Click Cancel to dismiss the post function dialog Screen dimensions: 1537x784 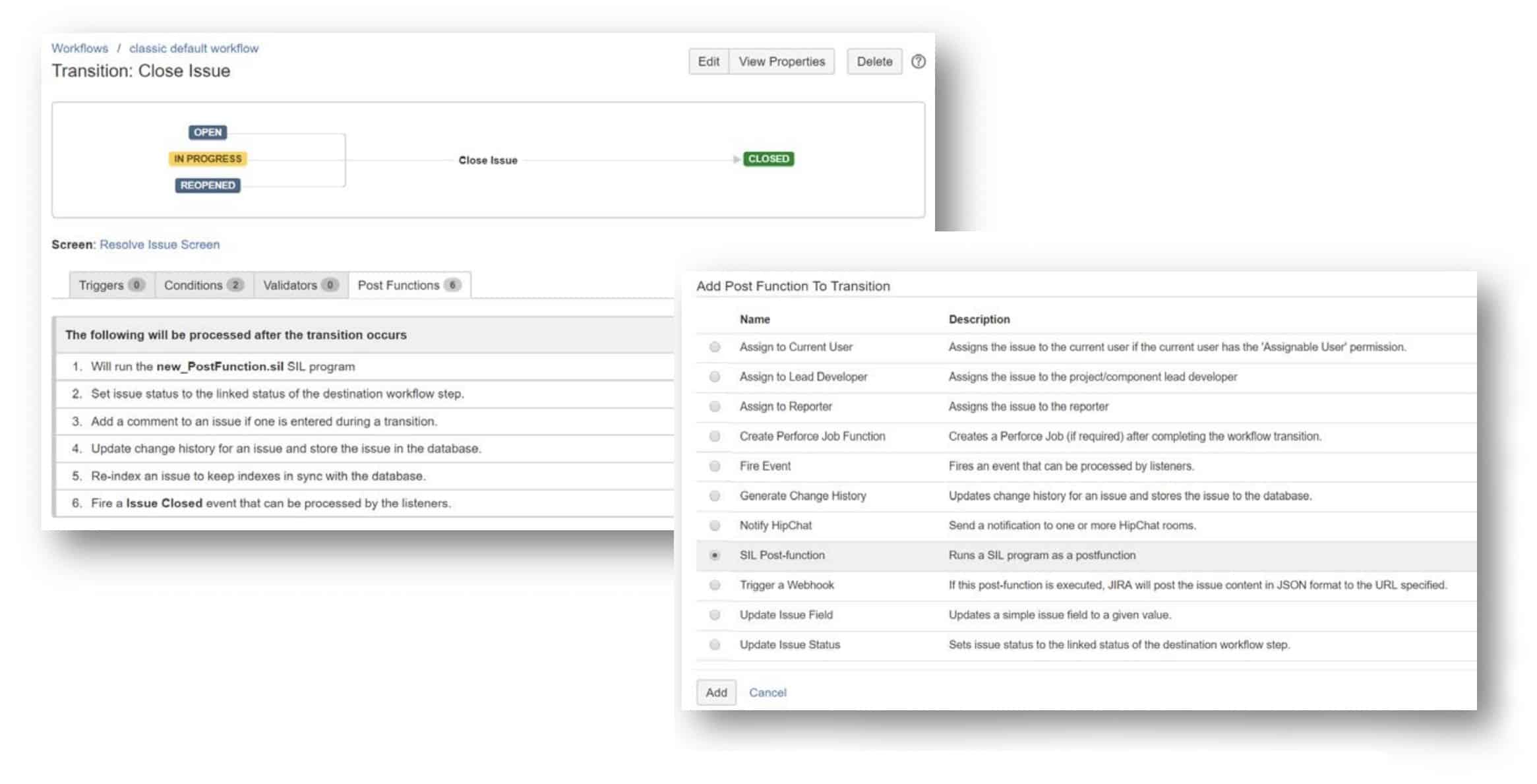tap(768, 692)
